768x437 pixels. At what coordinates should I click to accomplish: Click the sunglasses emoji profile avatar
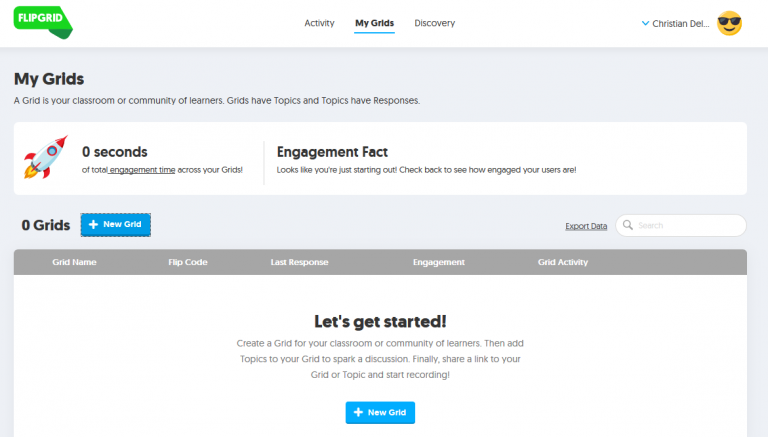730,23
